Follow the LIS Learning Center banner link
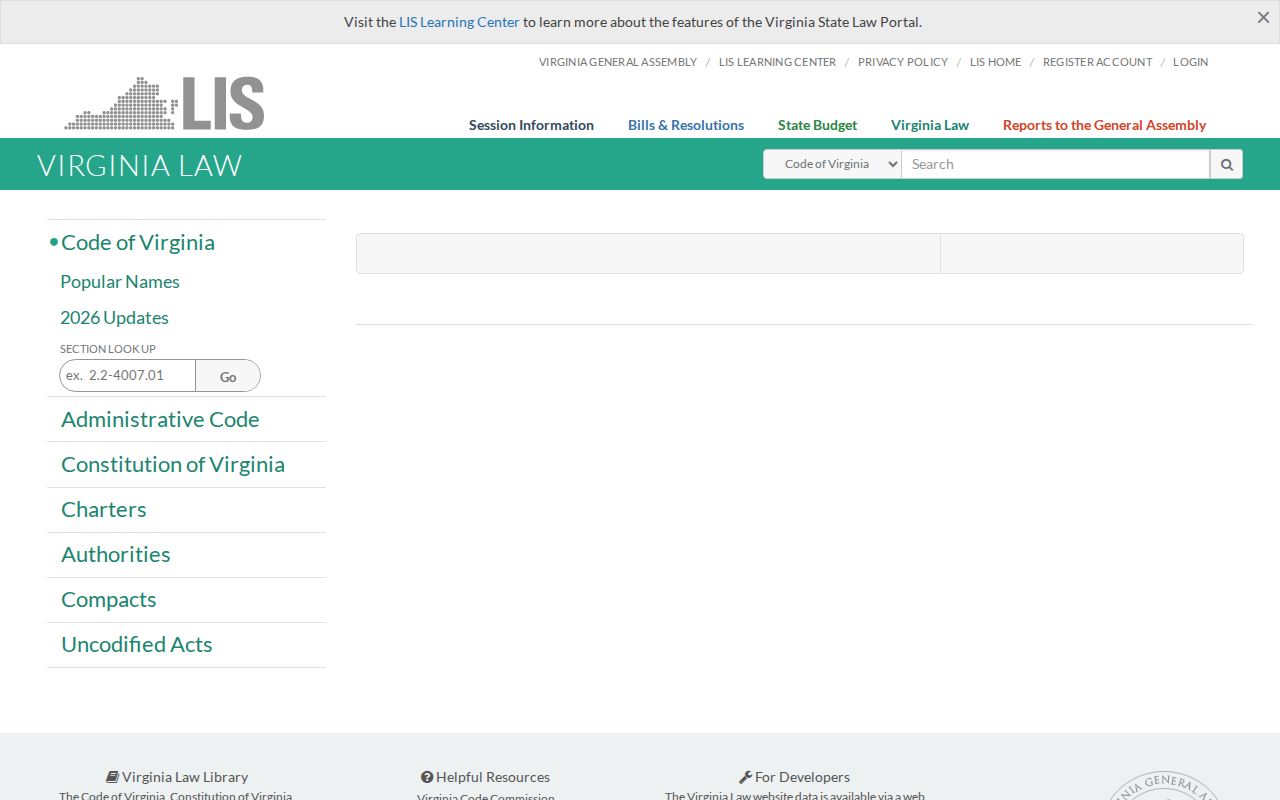 pyautogui.click(x=459, y=22)
